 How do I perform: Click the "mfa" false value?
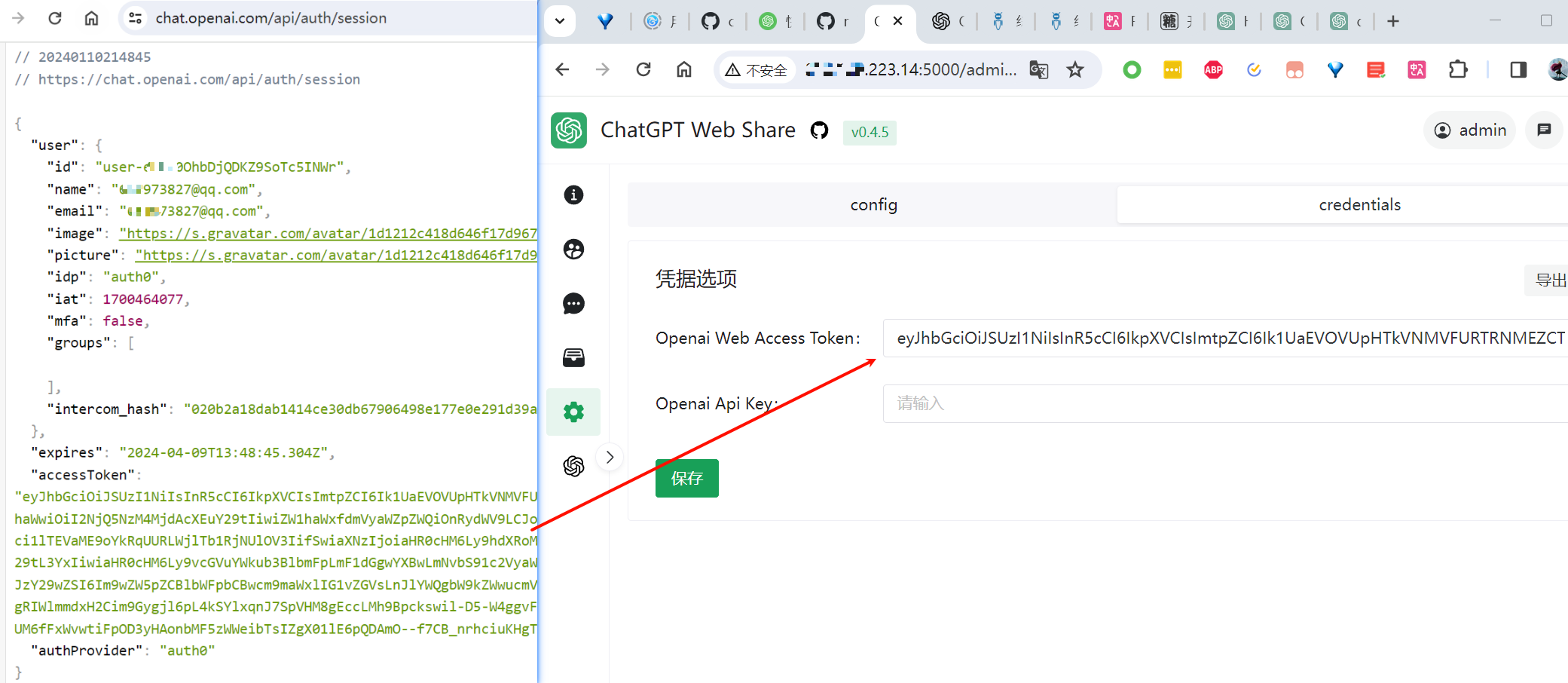[x=123, y=321]
